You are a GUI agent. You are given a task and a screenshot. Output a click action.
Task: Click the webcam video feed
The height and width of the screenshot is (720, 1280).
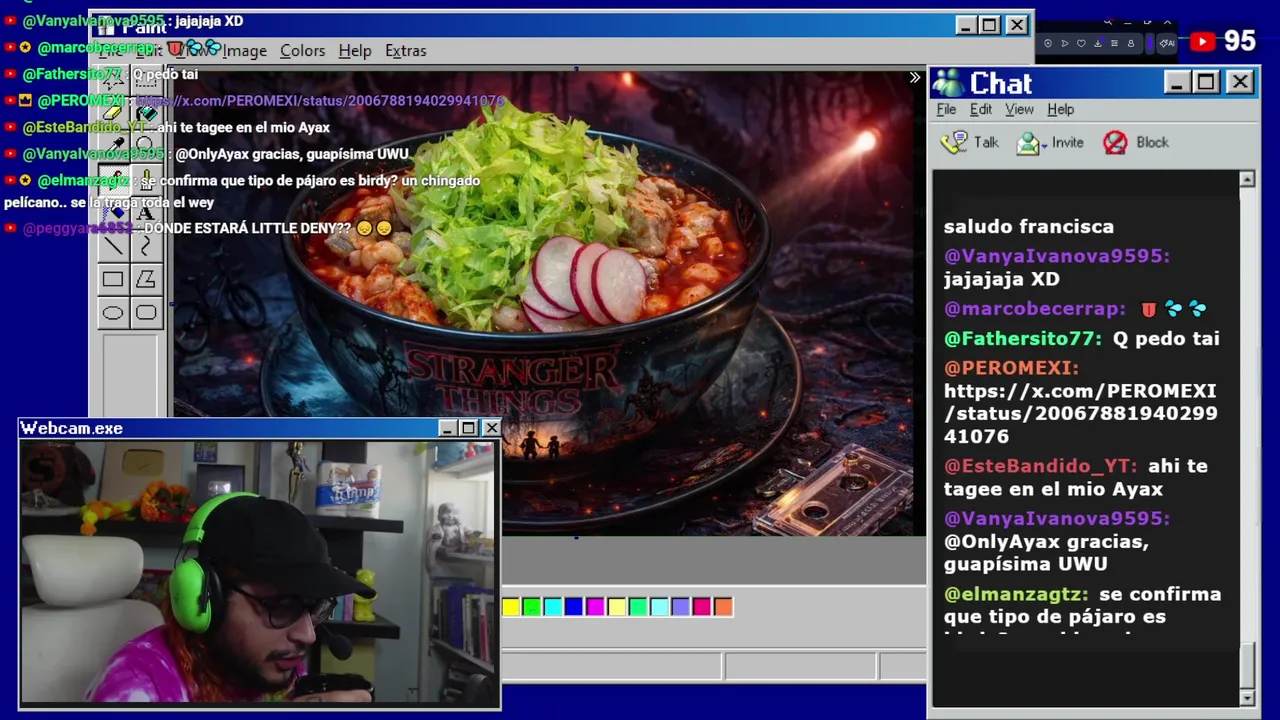point(260,573)
